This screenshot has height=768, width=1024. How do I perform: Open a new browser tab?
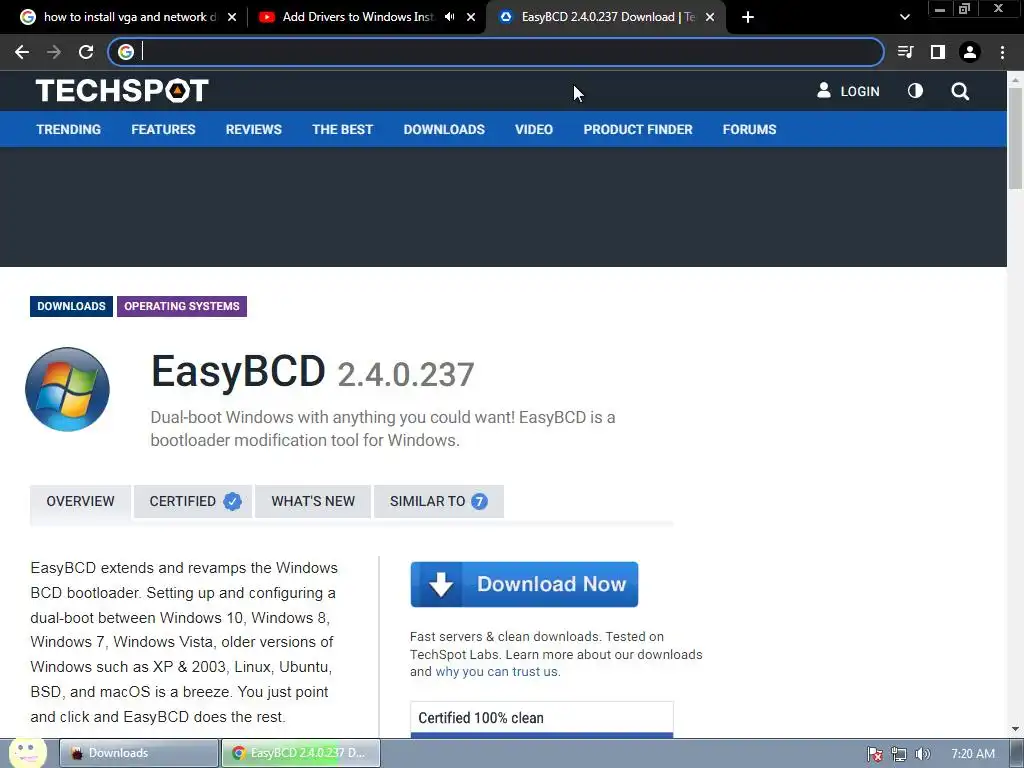(x=748, y=17)
